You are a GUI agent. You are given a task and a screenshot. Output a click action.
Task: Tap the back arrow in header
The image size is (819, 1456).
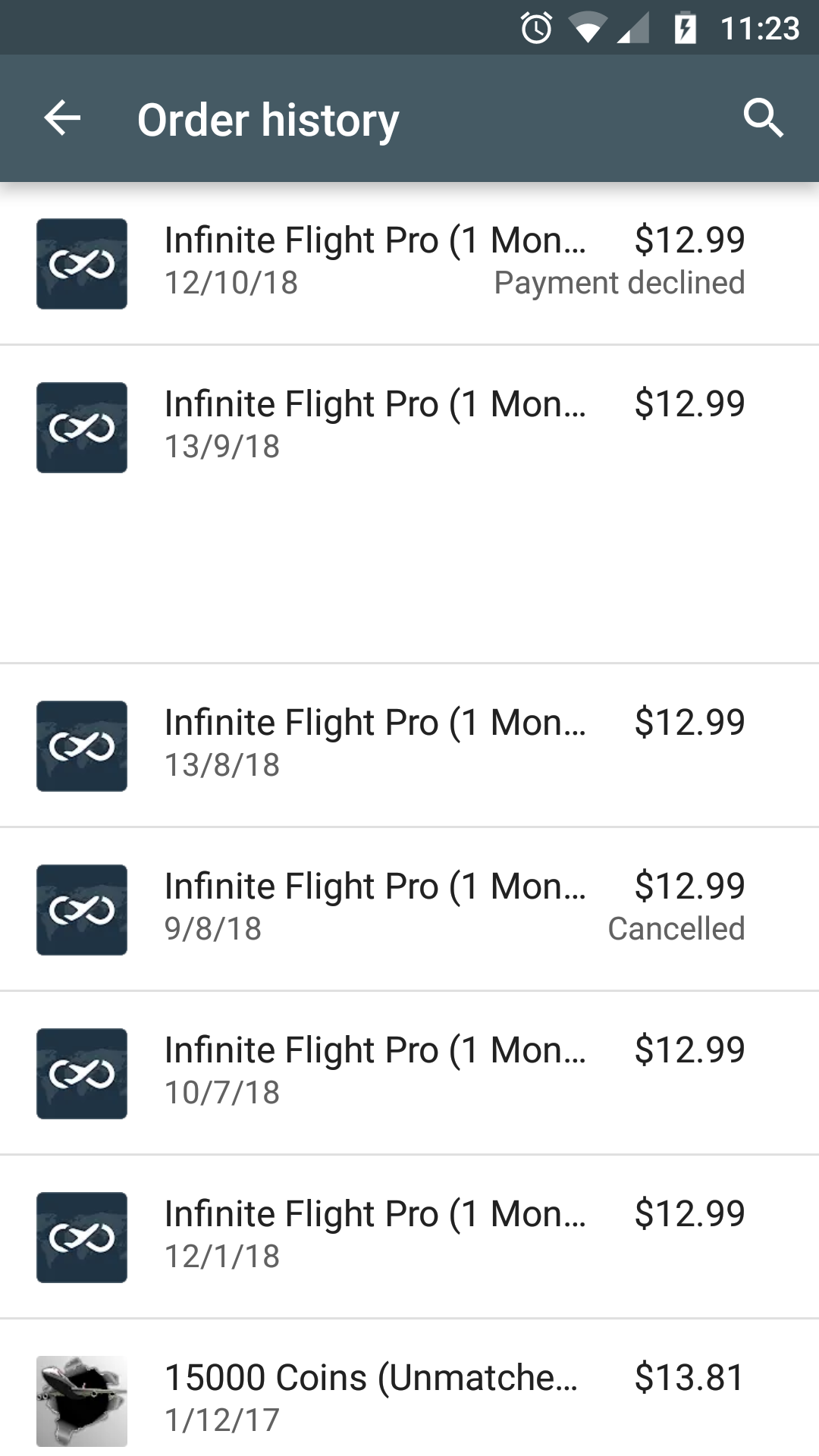click(62, 118)
